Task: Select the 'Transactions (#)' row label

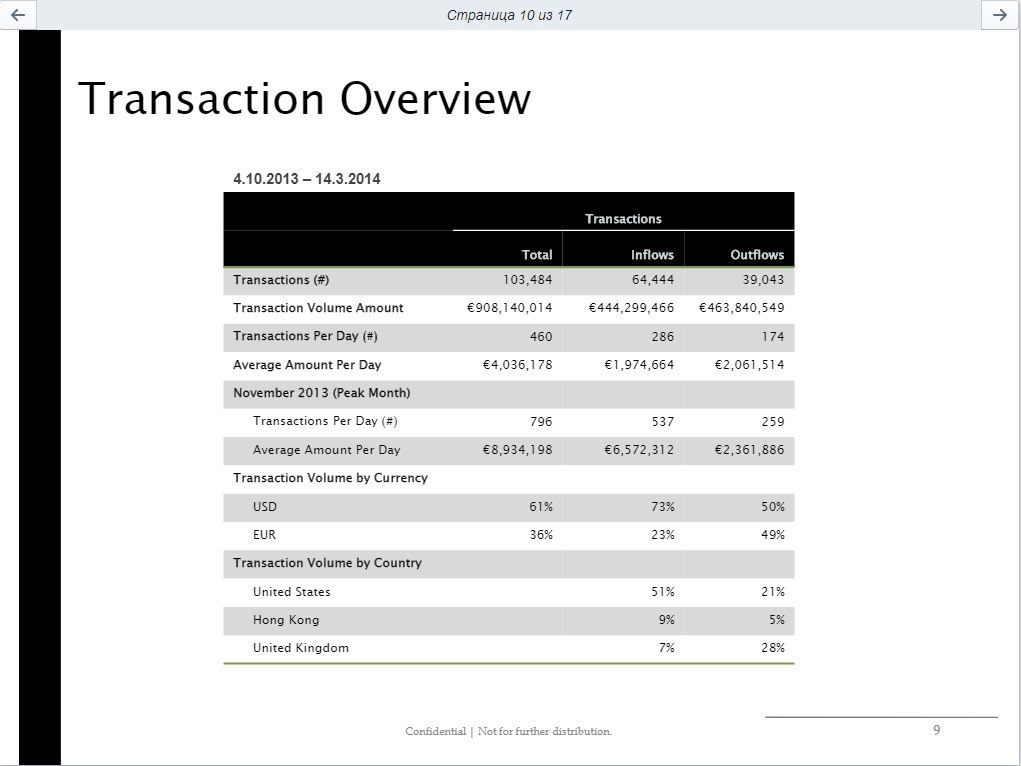Action: (x=281, y=280)
